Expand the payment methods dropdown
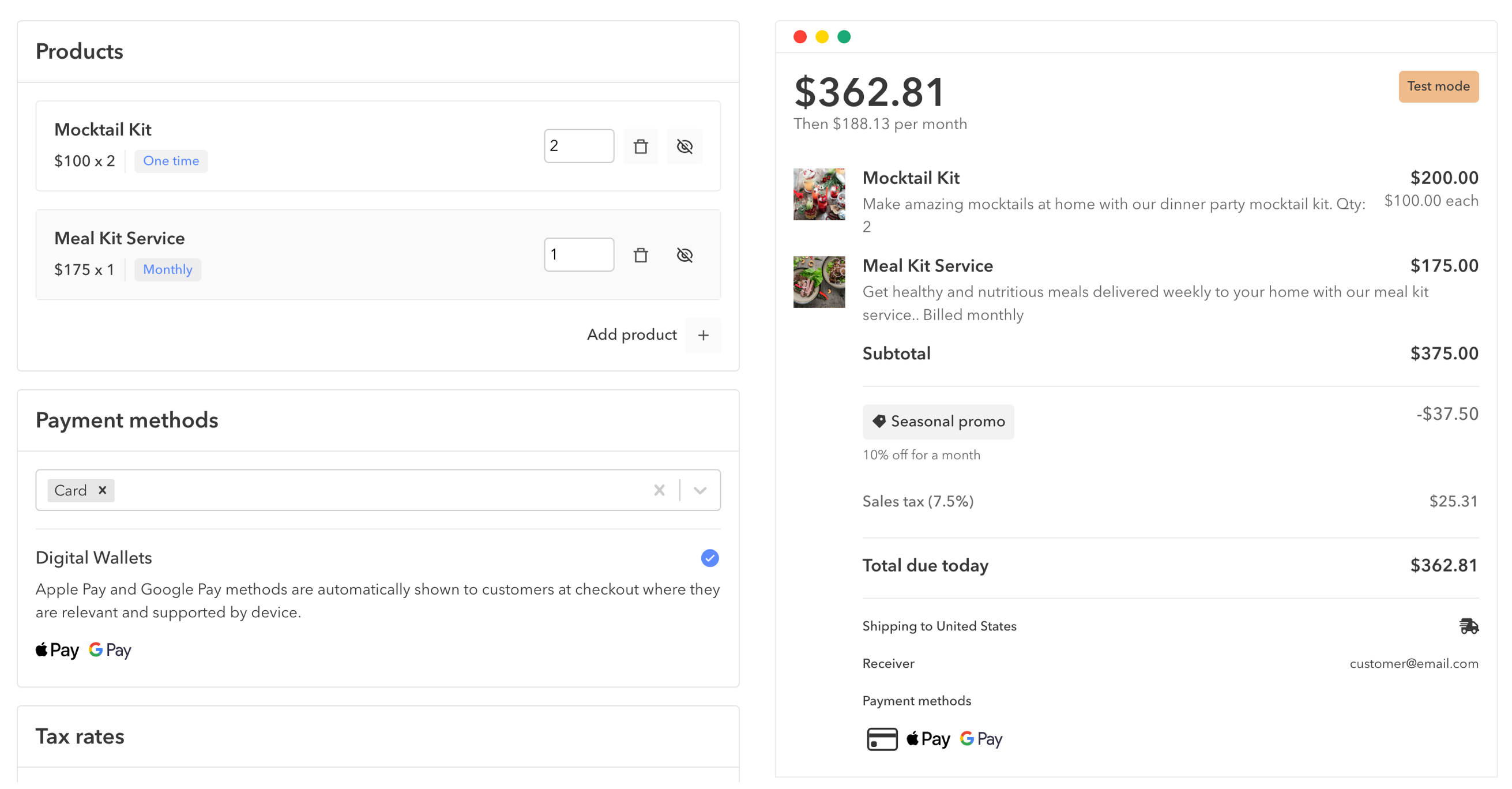This screenshot has height=789, width=1512. [x=701, y=490]
